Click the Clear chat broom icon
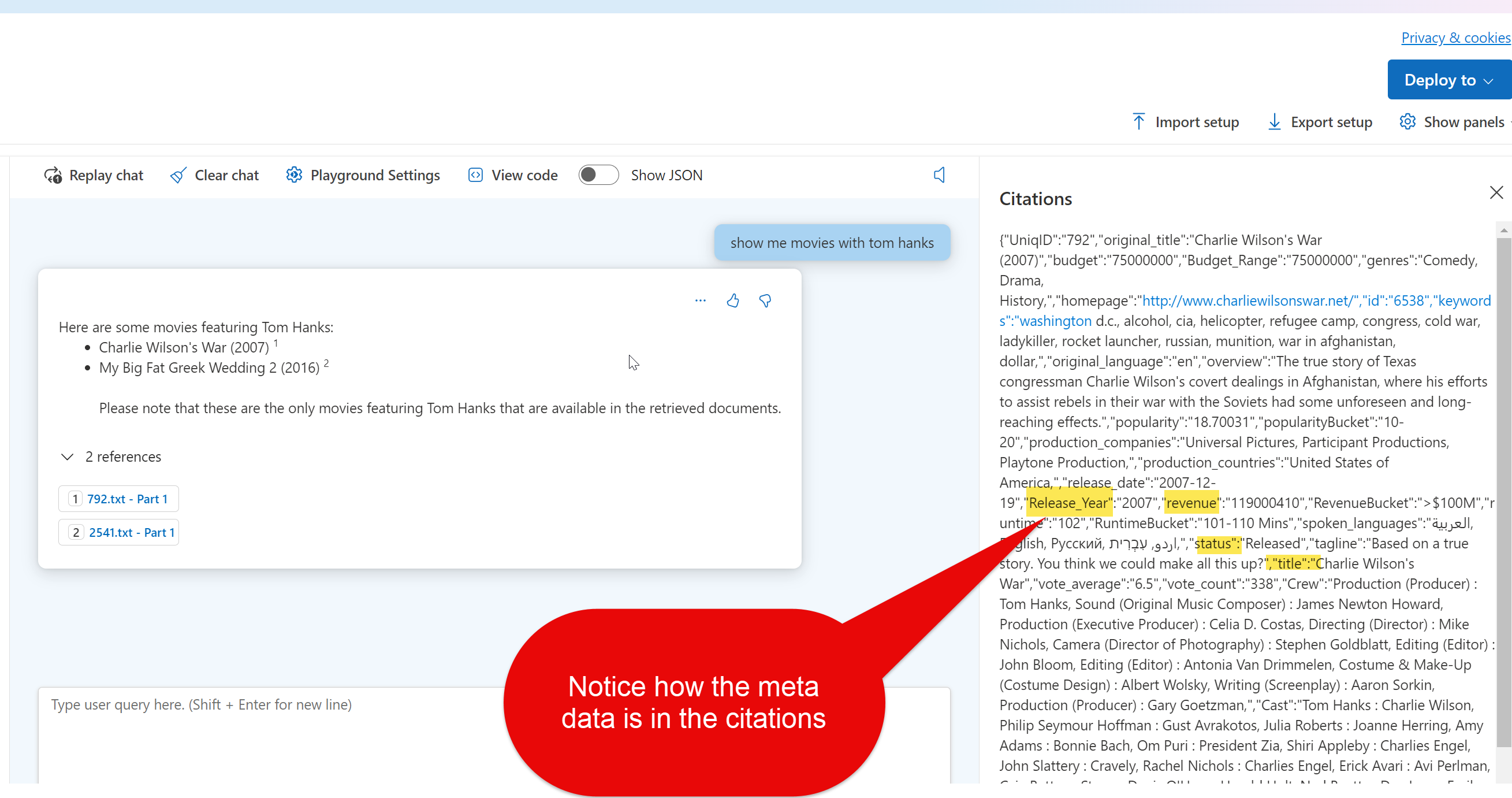This screenshot has width=1512, height=798. click(178, 175)
